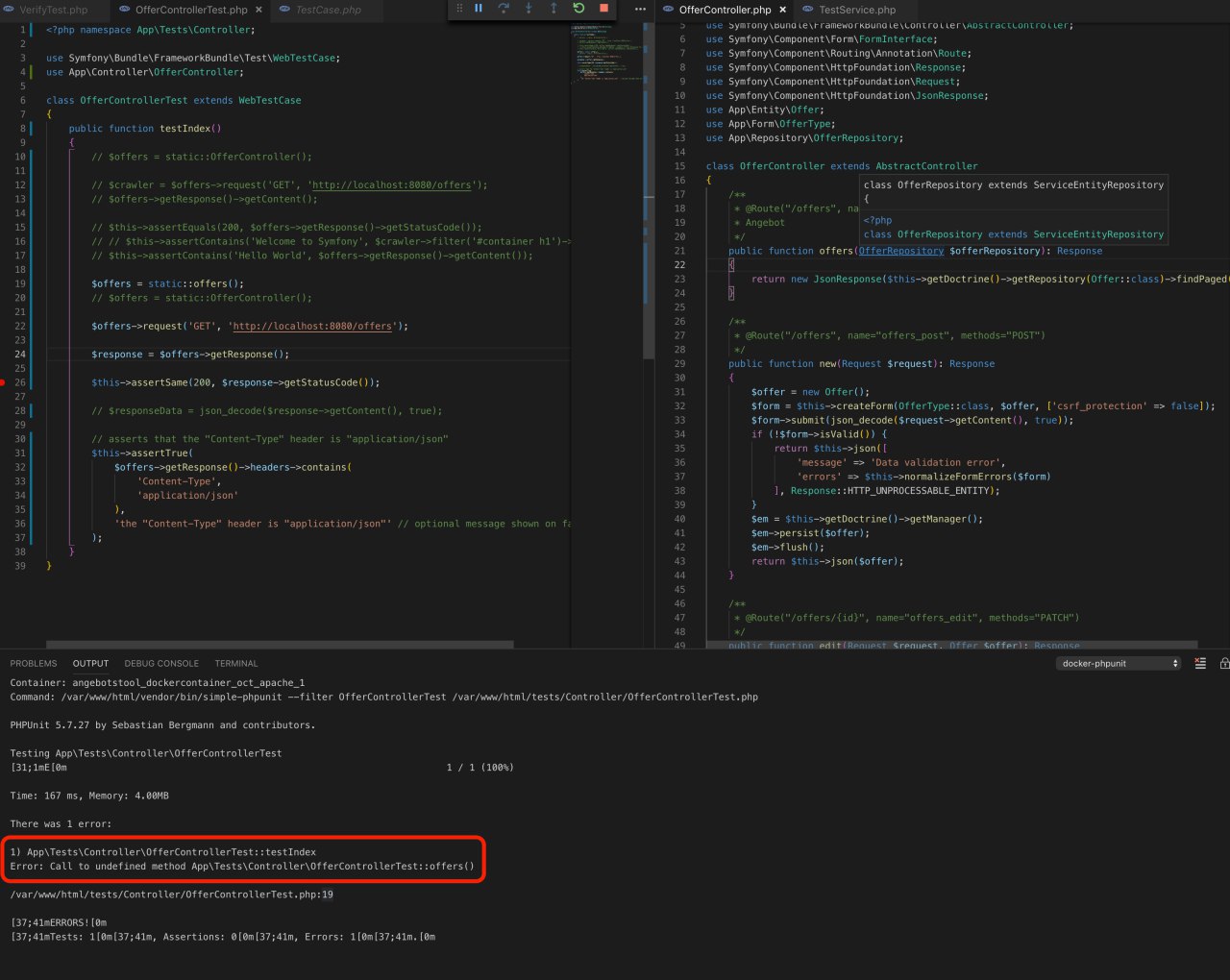The width and height of the screenshot is (1230, 980).
Task: Open the commented localhost link on line 12
Action: coord(392,184)
